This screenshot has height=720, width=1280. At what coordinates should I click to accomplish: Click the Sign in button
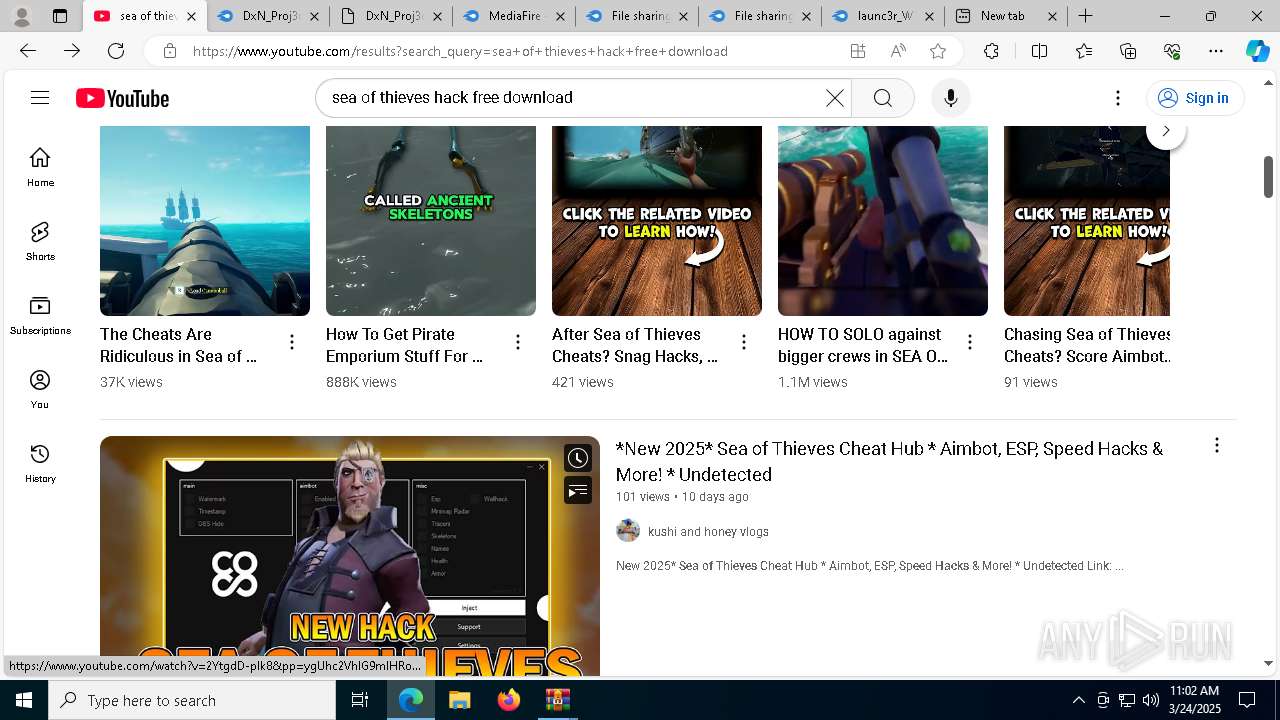(1194, 97)
